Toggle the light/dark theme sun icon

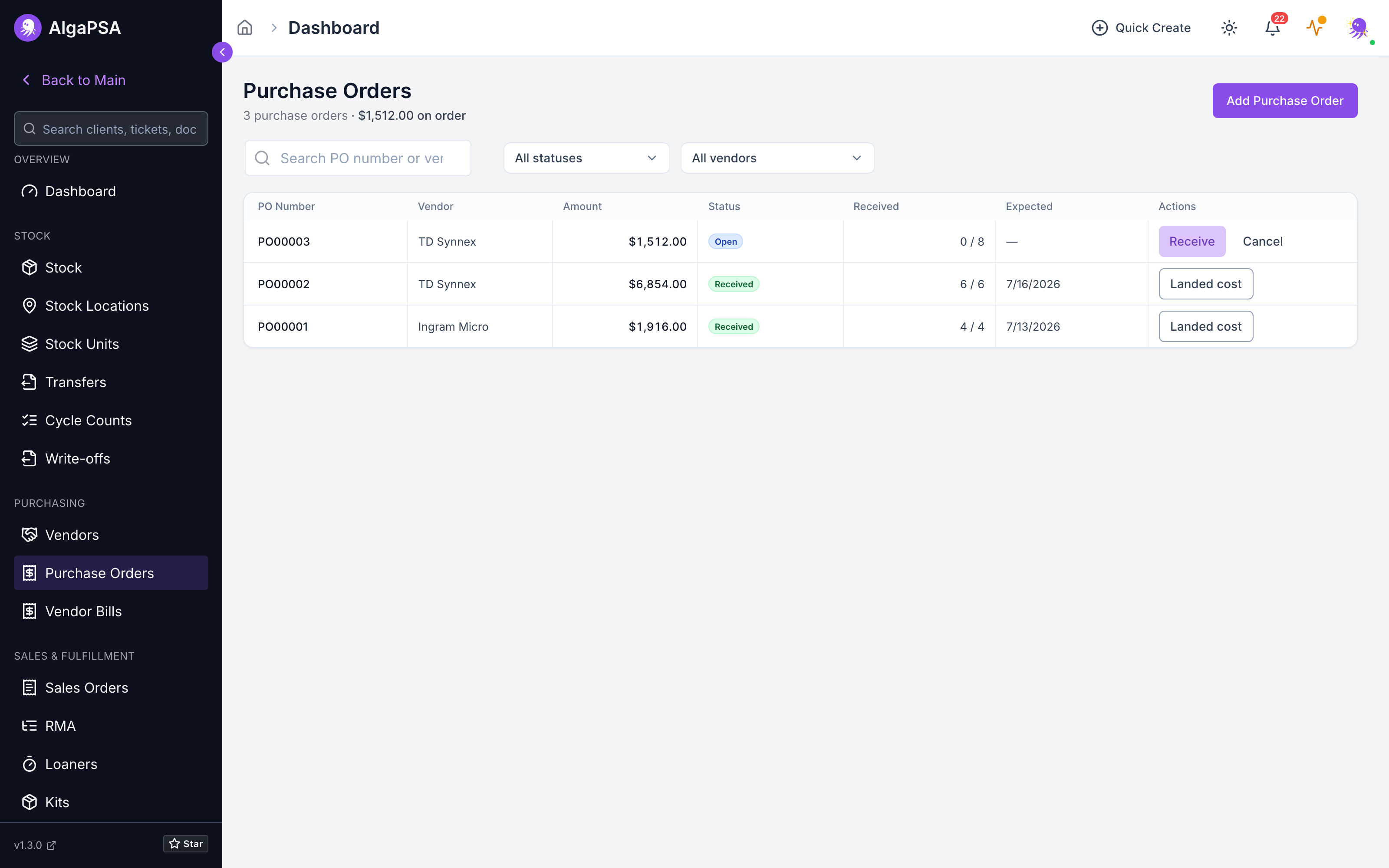coord(1229,27)
